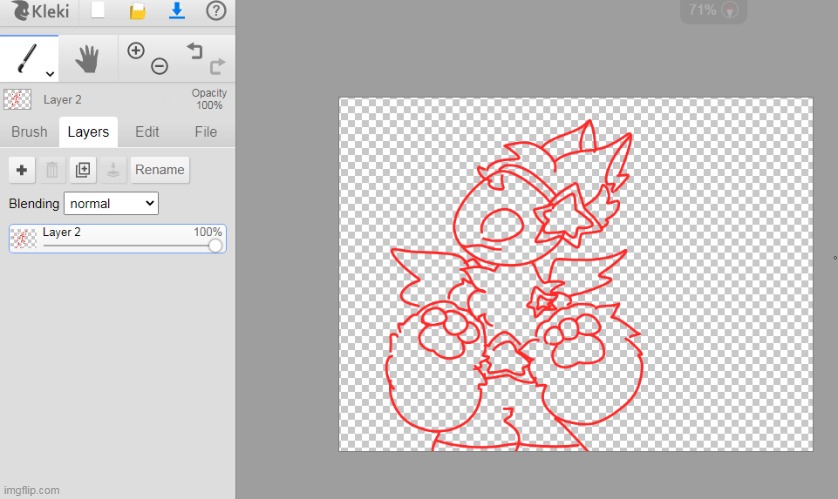Click the Kleki logo
The width and height of the screenshot is (838, 499).
[41, 10]
